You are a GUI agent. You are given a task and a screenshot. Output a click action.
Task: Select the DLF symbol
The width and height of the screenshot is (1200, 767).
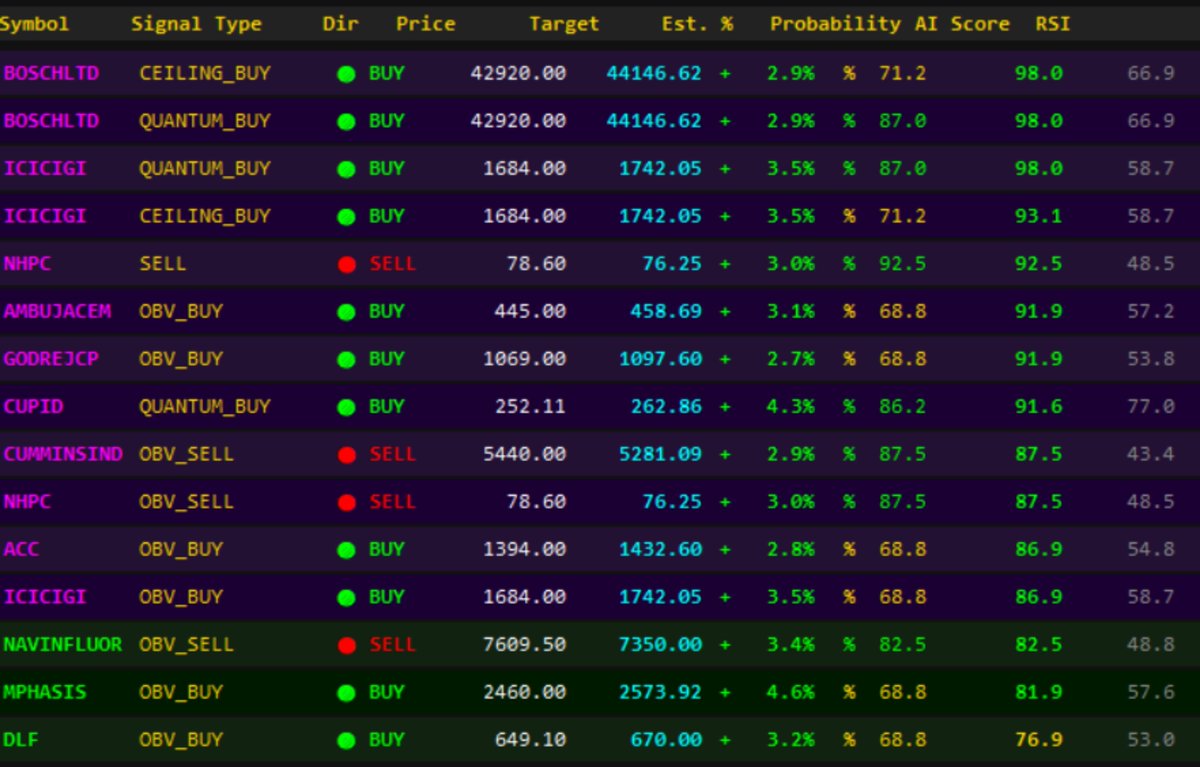pos(21,740)
